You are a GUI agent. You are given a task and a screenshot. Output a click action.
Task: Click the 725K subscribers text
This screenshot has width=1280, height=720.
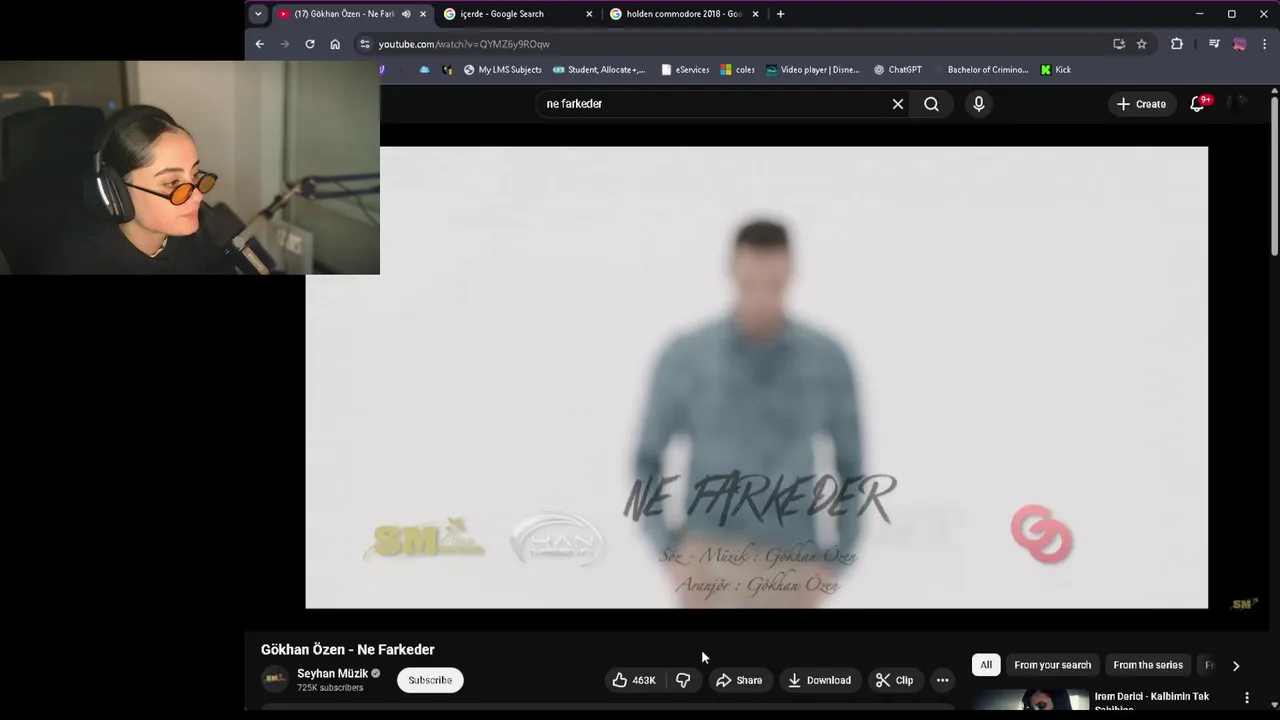[x=330, y=688]
